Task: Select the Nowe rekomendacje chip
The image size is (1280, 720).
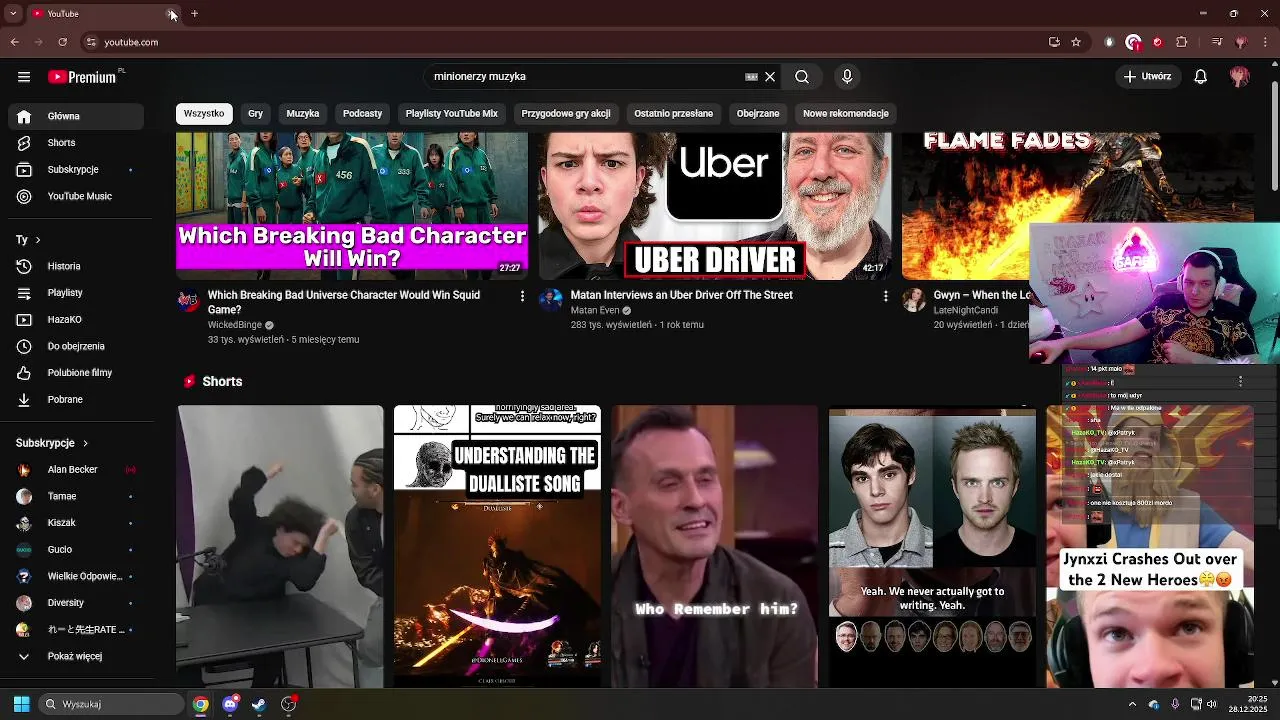Action: coord(845,113)
